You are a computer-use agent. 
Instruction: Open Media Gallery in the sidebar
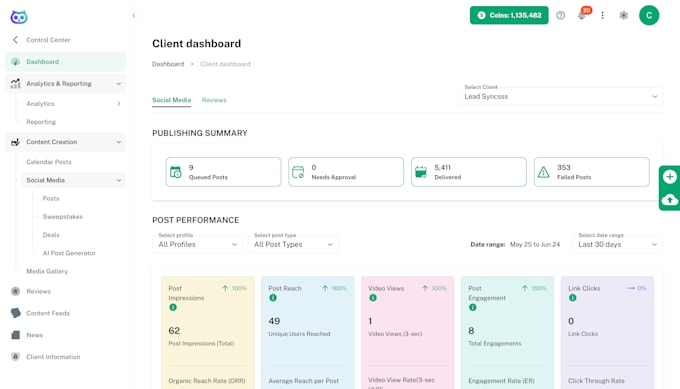coord(47,271)
